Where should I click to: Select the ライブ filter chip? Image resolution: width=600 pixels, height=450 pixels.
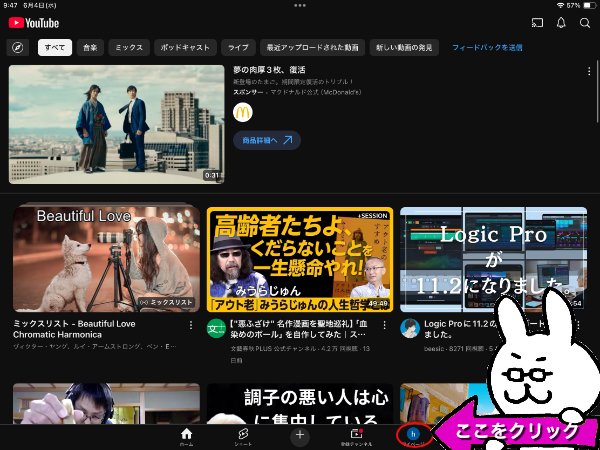238,48
